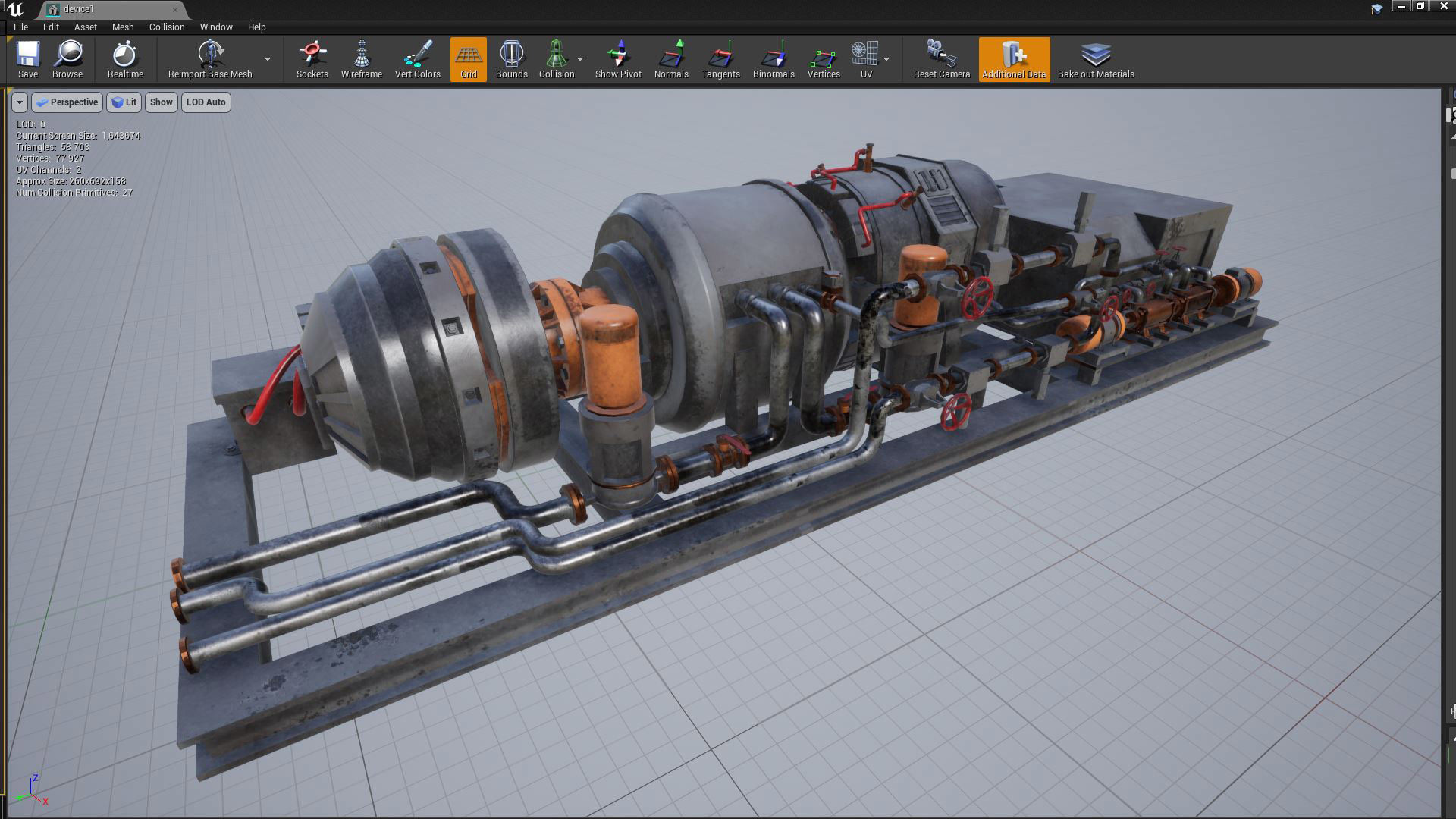The image size is (1456, 819).
Task: Toggle Realtime rendering in the viewport
Action: click(125, 59)
